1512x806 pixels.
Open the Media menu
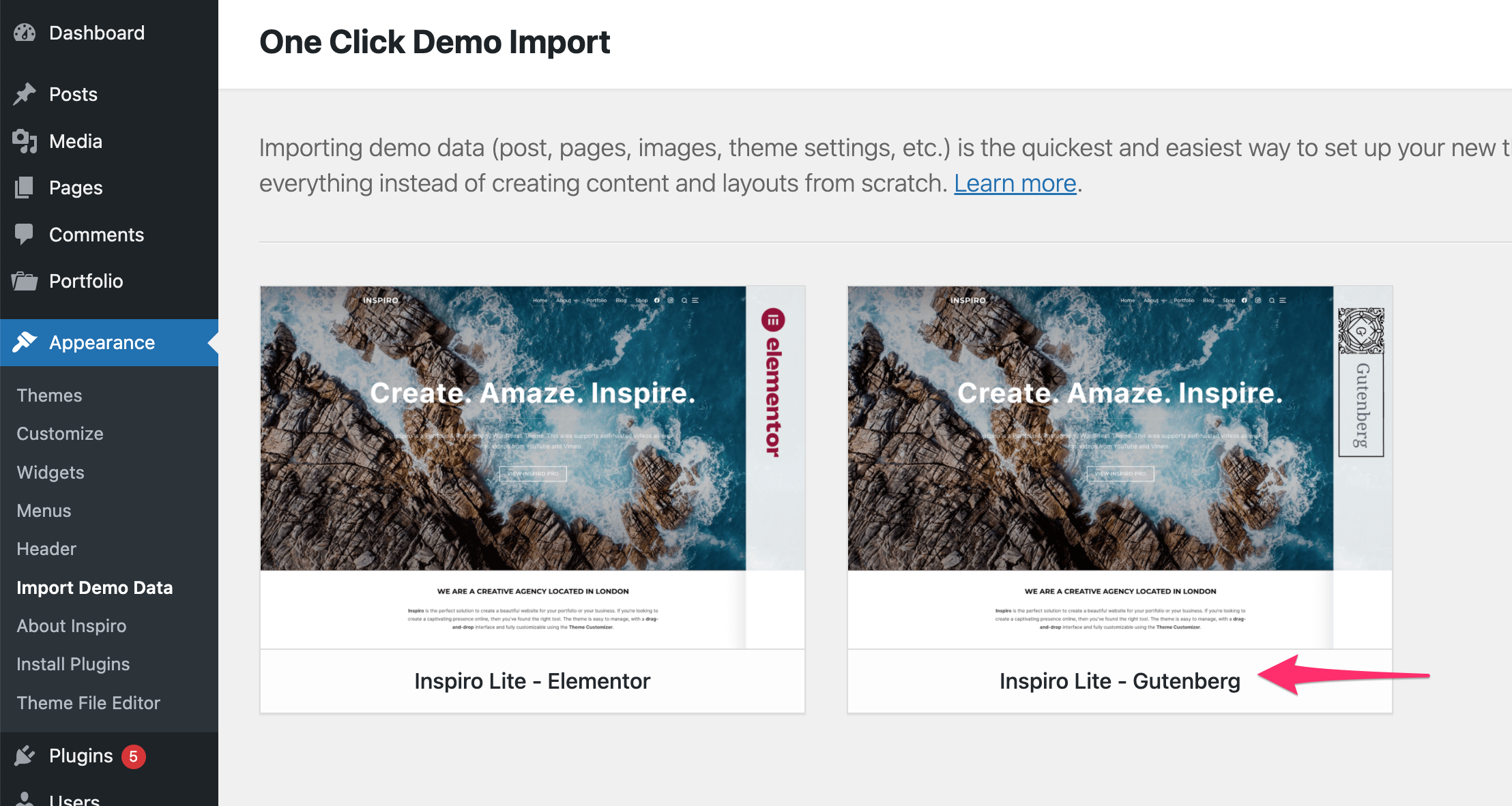coord(109,141)
